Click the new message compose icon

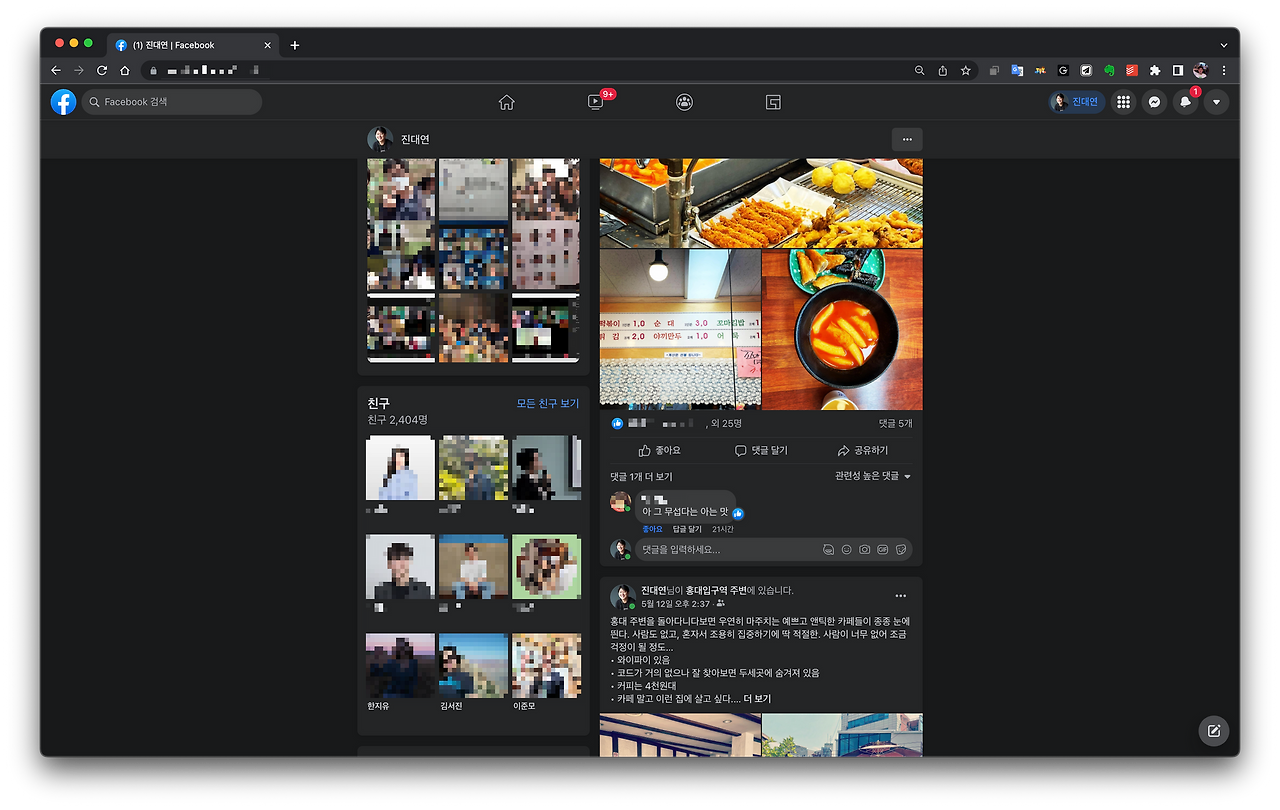pyautogui.click(x=1214, y=731)
